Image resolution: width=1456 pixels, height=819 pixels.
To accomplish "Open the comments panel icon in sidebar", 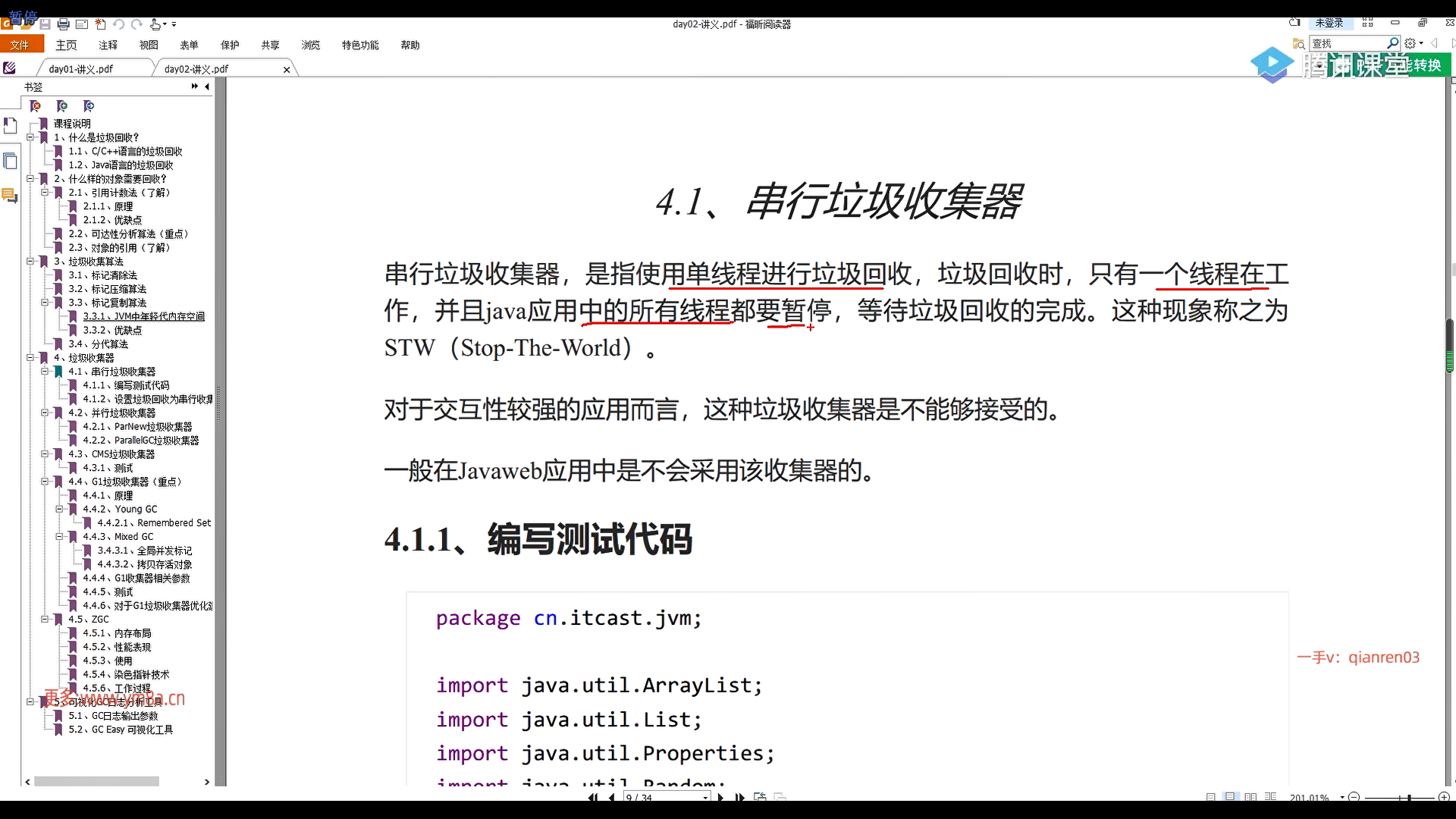I will (10, 196).
